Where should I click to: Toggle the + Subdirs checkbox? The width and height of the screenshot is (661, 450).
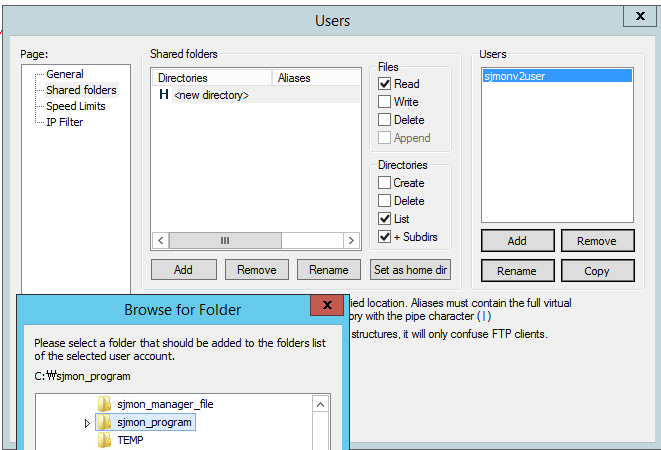click(385, 237)
